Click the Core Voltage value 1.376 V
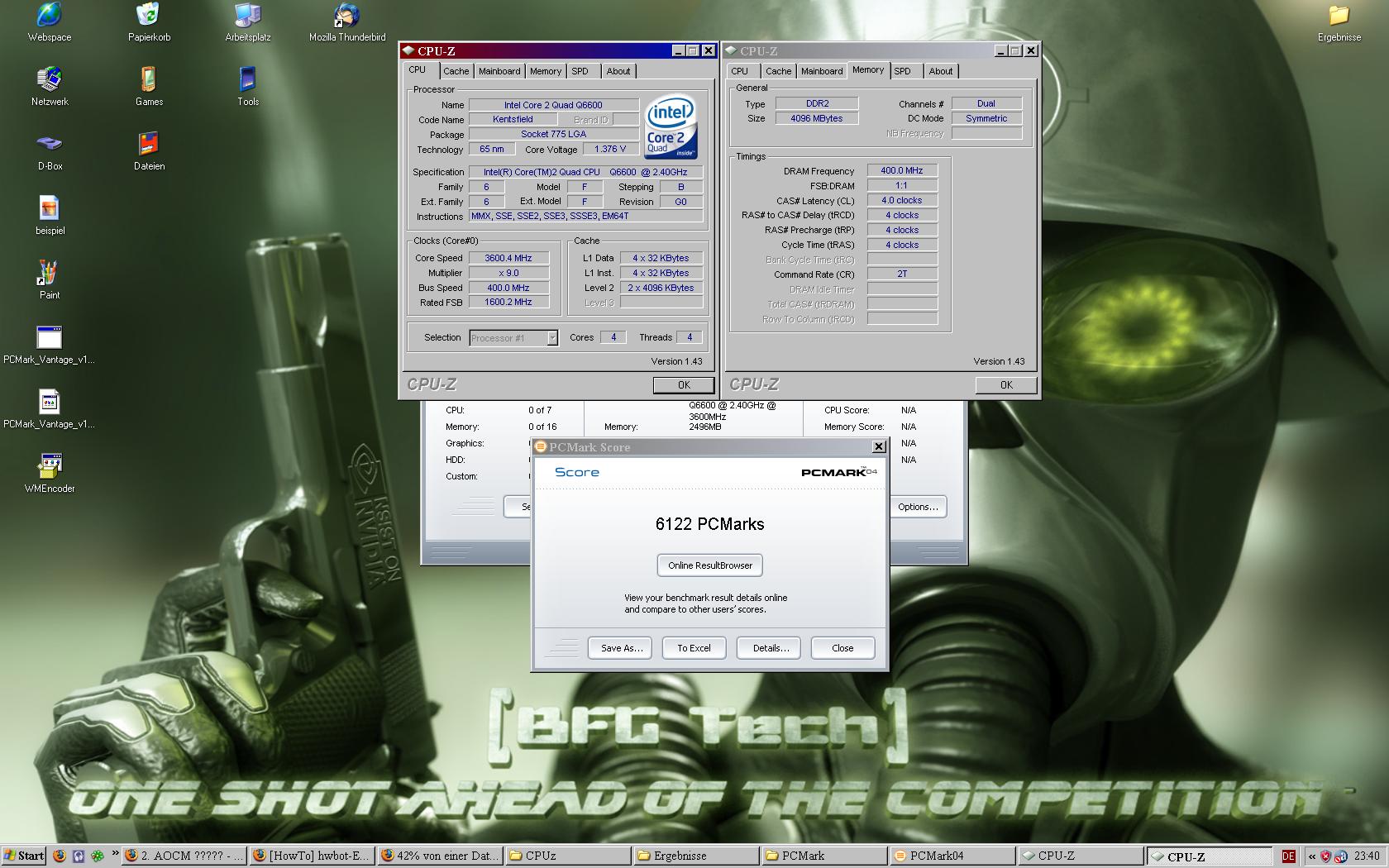This screenshot has width=1389, height=868. 610,149
